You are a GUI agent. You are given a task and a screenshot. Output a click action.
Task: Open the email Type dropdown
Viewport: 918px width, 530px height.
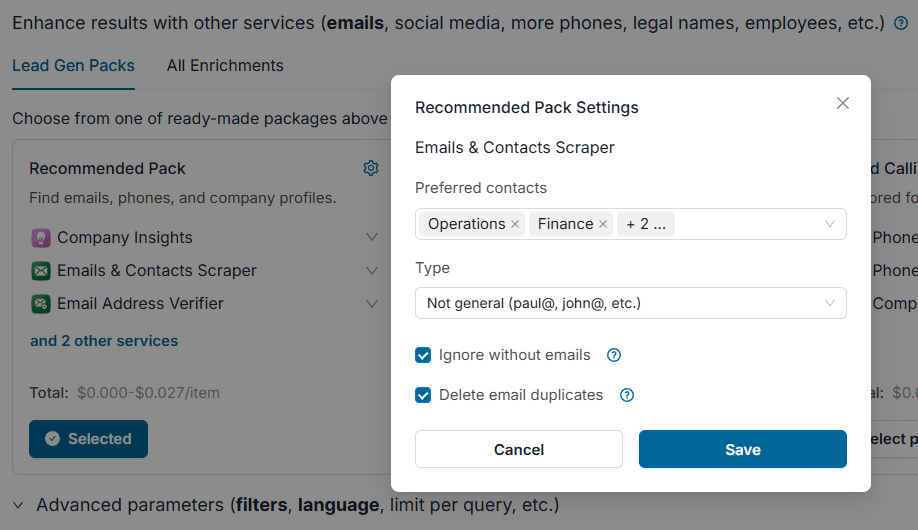point(630,303)
